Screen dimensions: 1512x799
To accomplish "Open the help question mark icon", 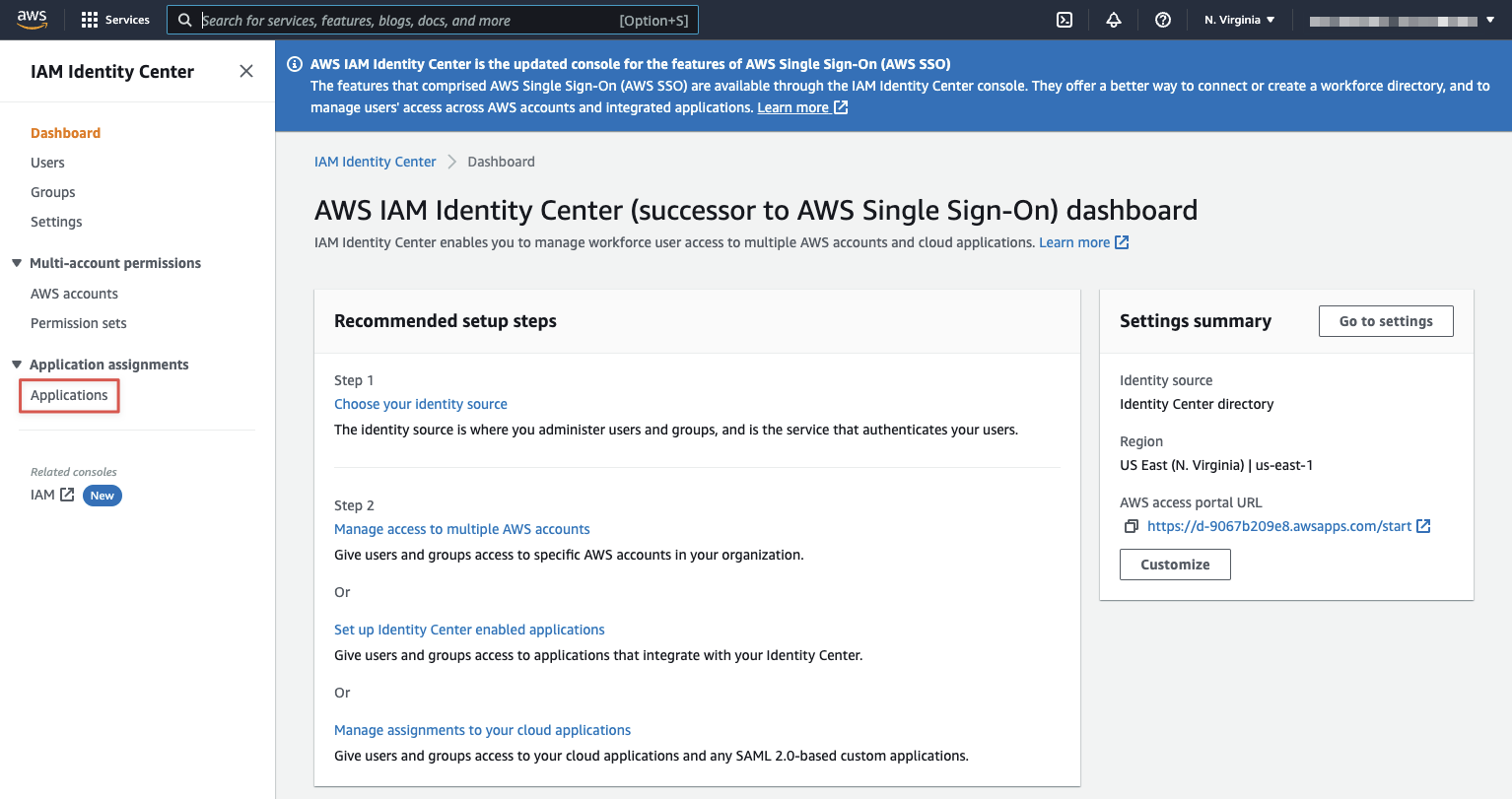I will point(1163,20).
